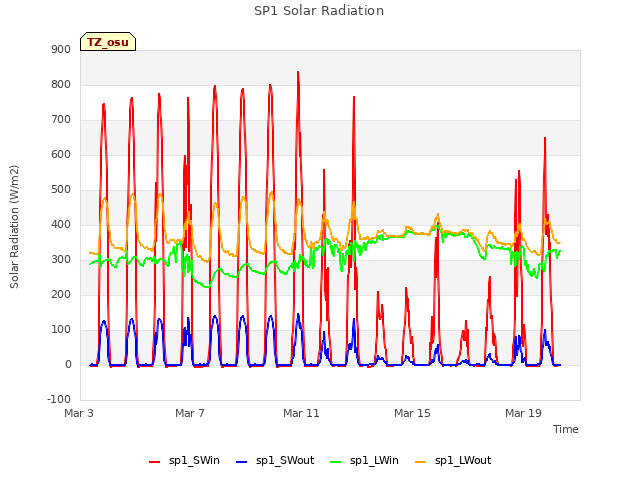Click the Mar 3 x-axis label
The width and height of the screenshot is (640, 480).
coord(79,413)
